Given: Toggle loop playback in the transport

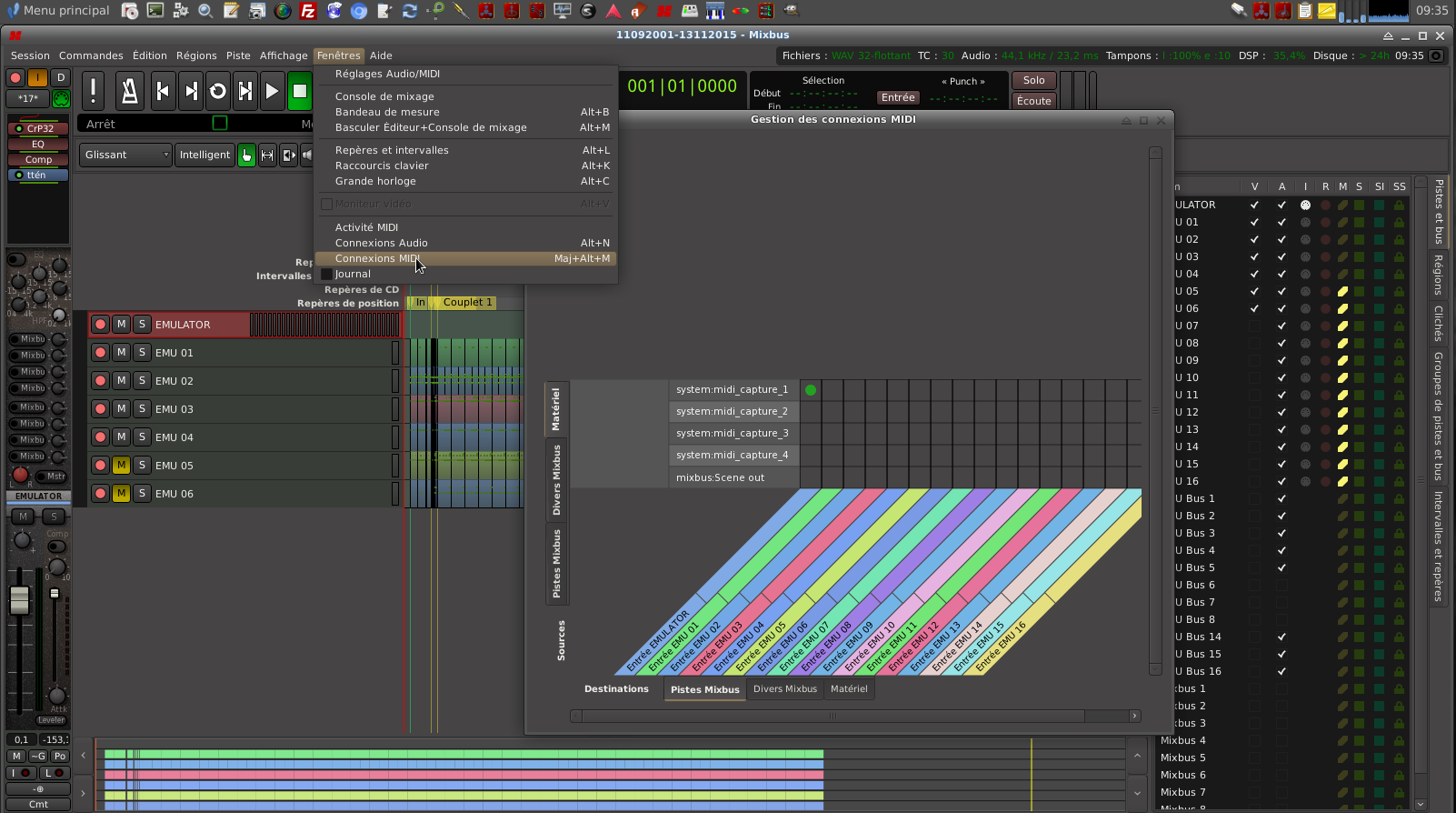Looking at the screenshot, I should (x=217, y=91).
